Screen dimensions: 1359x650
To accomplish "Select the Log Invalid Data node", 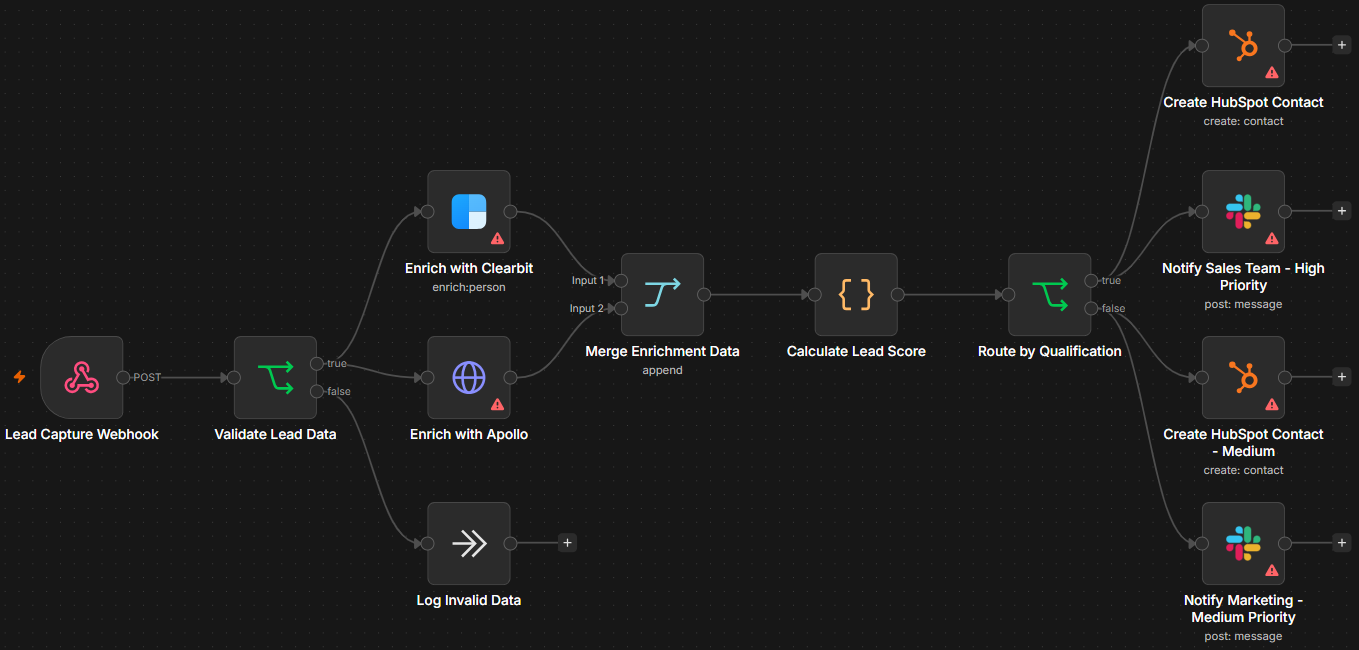I will click(469, 544).
